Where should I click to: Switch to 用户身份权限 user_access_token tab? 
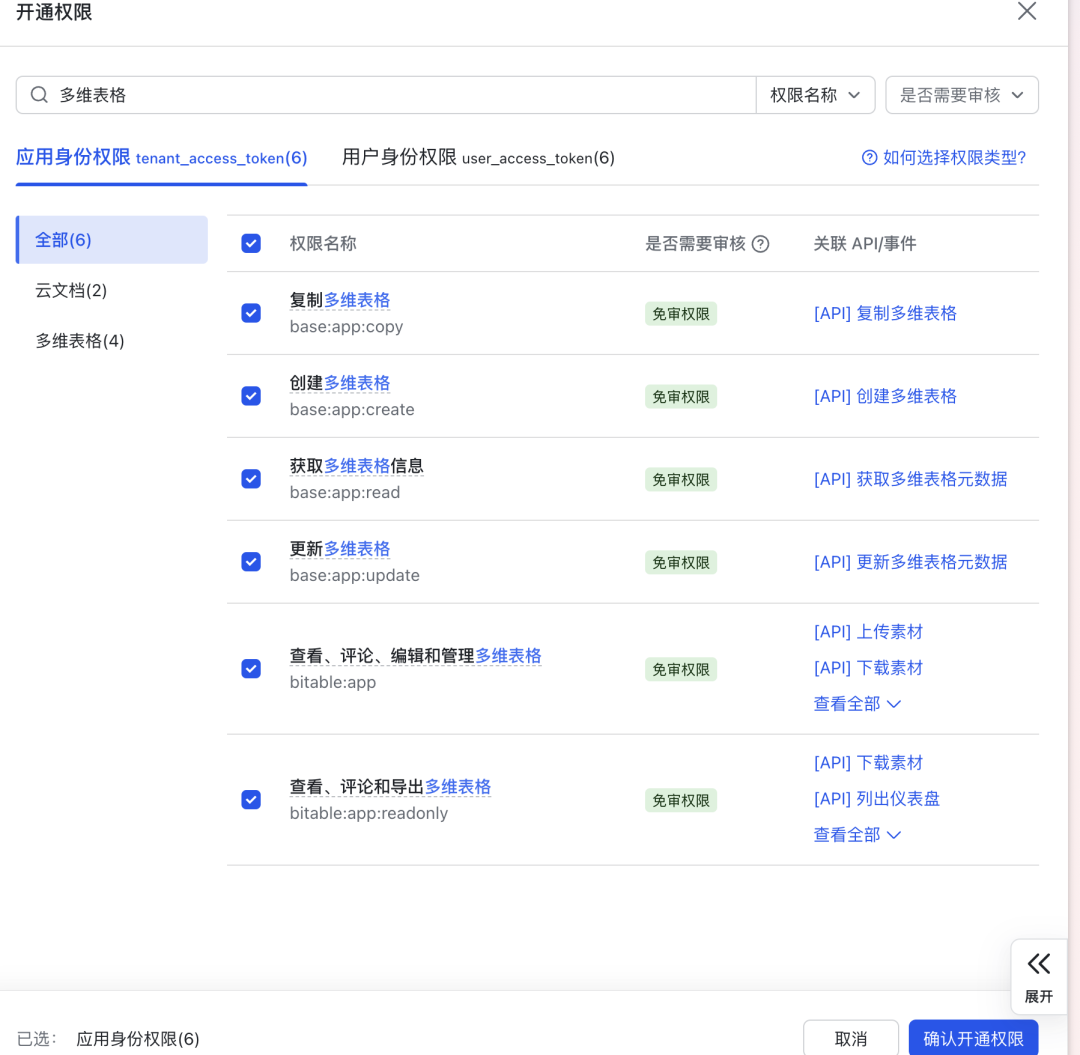point(478,158)
